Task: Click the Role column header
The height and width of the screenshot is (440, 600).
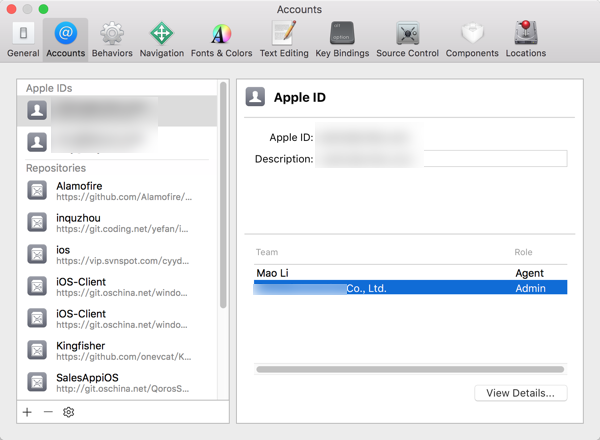Action: pos(523,252)
